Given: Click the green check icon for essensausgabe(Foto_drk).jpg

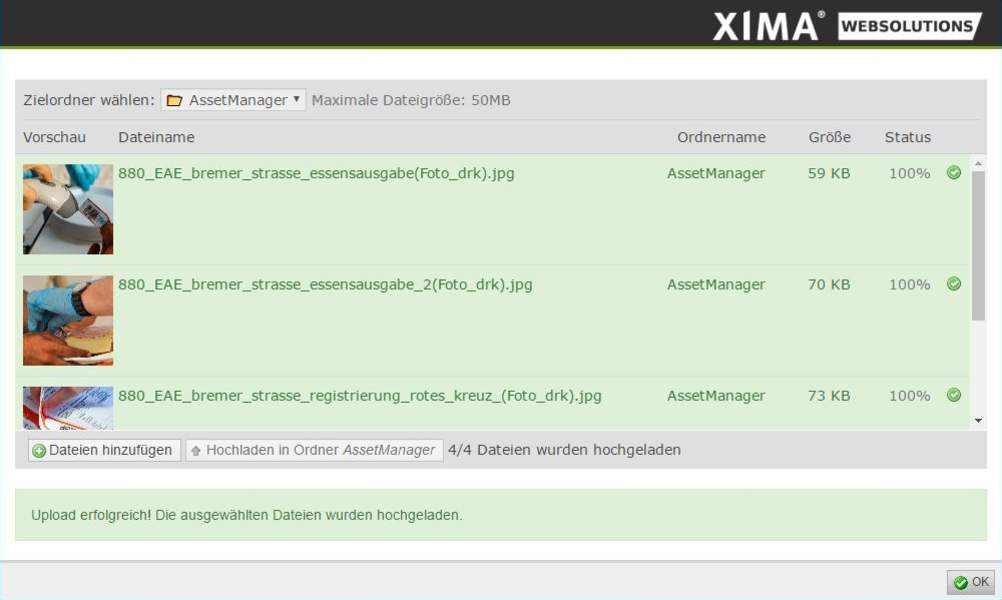Looking at the screenshot, I should [954, 173].
